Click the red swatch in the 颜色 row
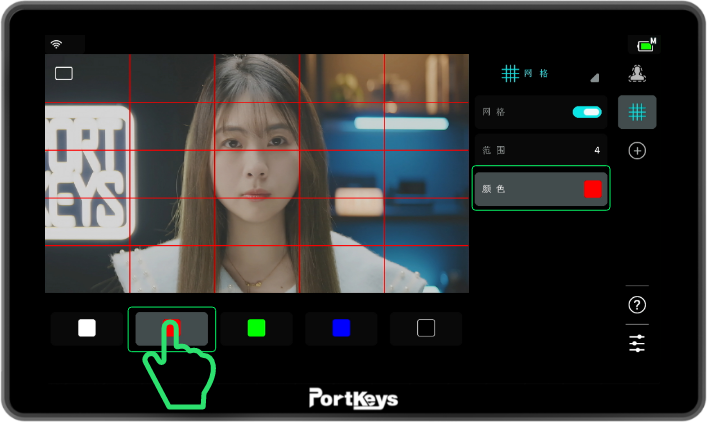 (x=593, y=188)
